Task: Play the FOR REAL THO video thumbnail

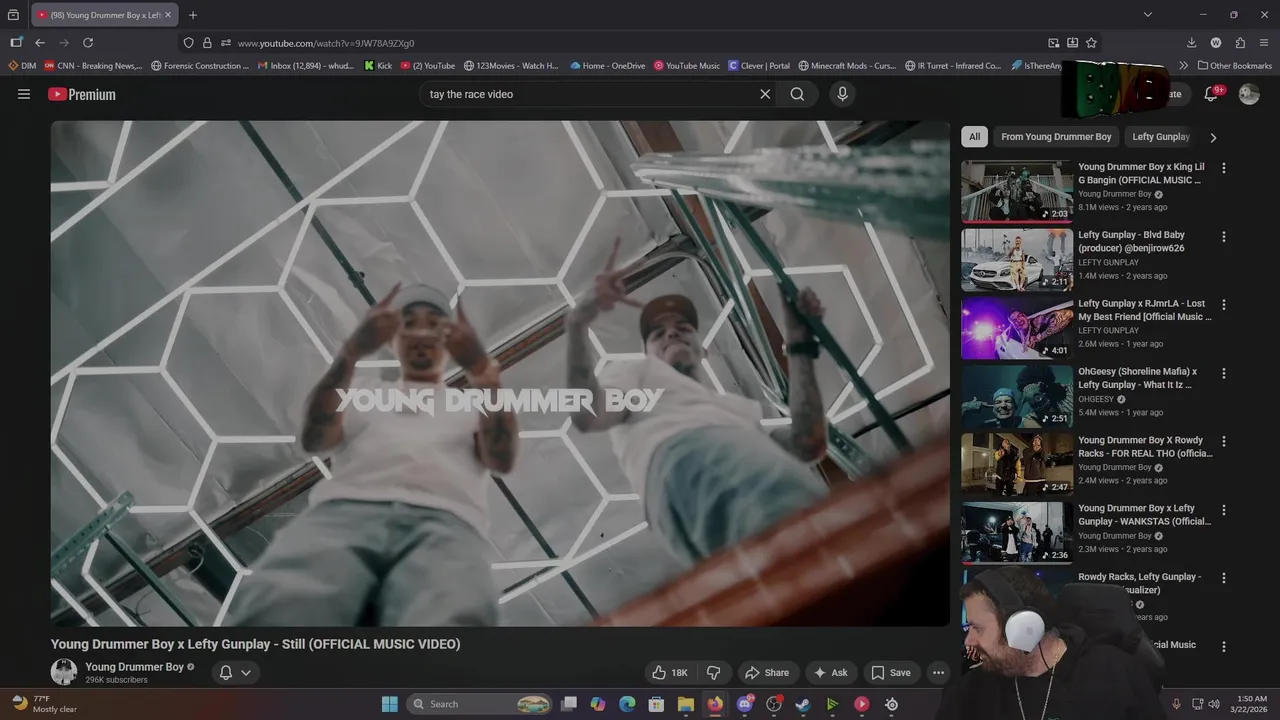Action: (1017, 465)
